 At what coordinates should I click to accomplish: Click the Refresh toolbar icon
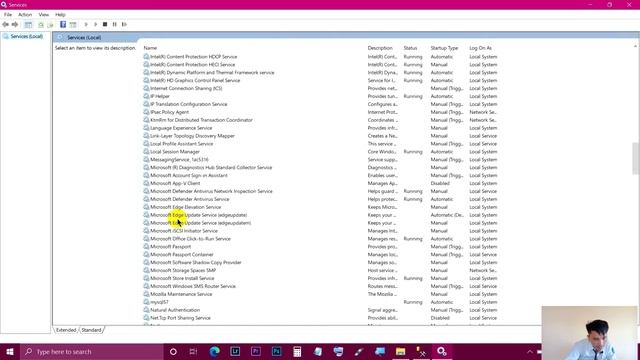(x=41, y=24)
